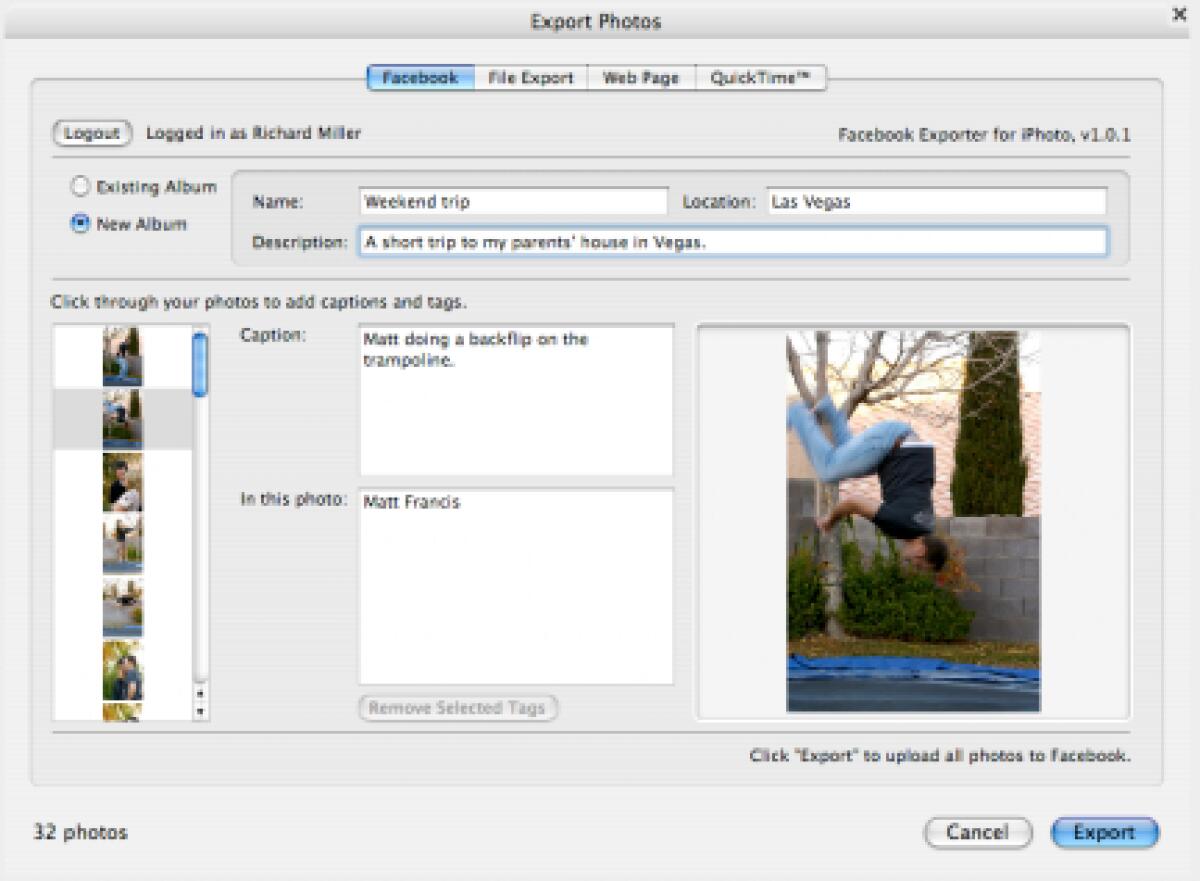
Task: Click Remove Selected Tags button
Action: click(x=457, y=708)
